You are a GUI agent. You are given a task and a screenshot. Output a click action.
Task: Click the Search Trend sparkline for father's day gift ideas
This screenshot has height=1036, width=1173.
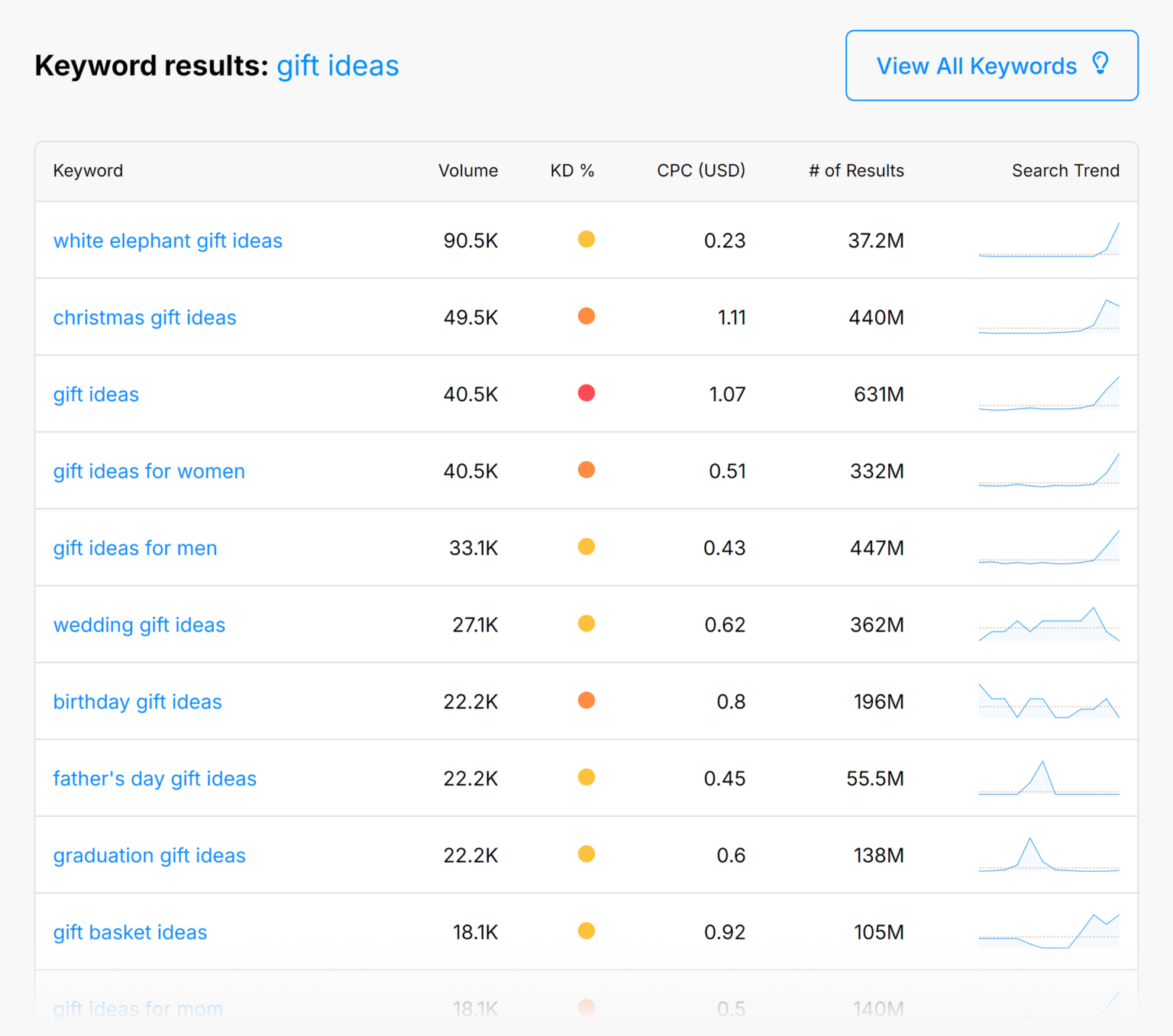1049,778
